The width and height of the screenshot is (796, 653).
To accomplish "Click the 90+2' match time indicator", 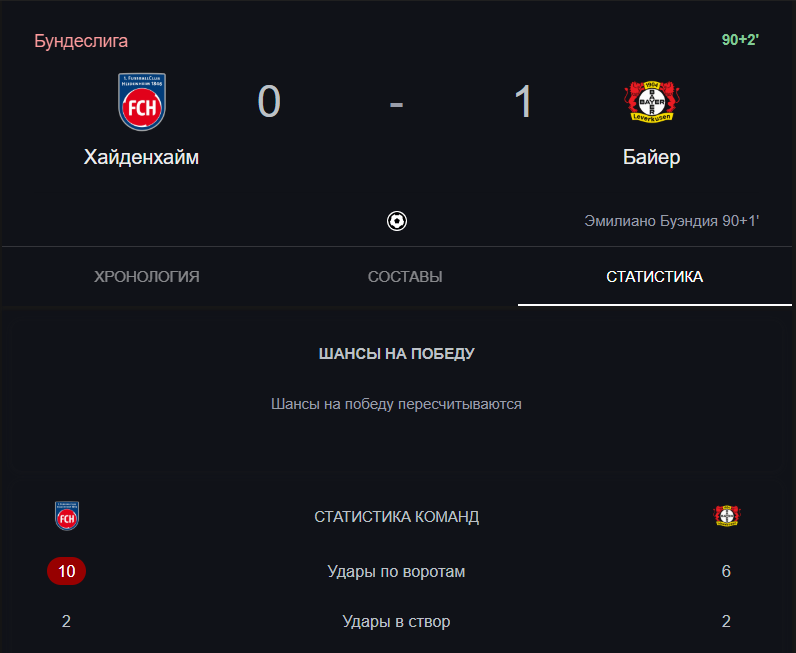I will click(x=740, y=40).
